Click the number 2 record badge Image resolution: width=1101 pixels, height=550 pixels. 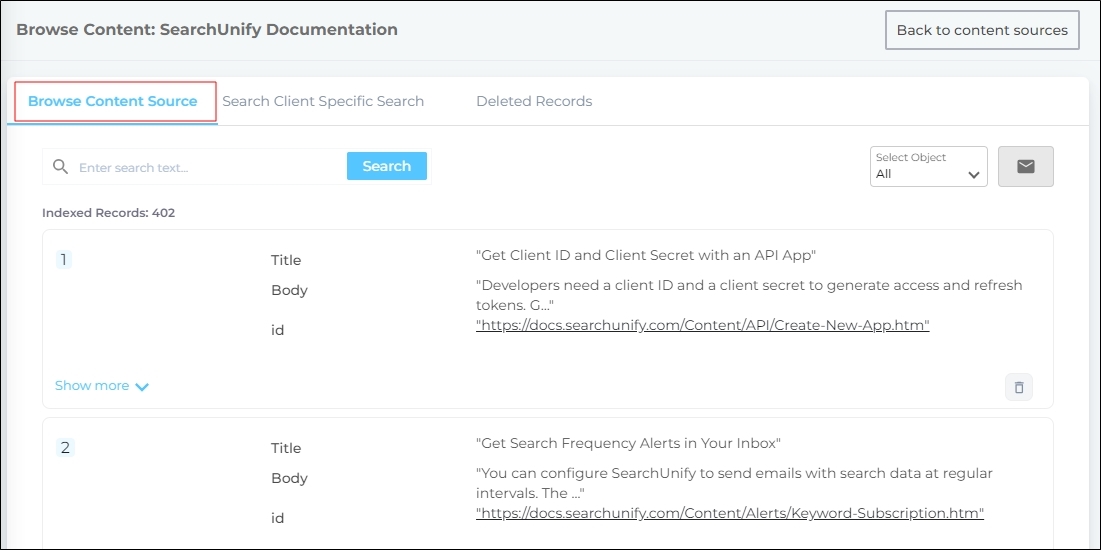click(65, 448)
